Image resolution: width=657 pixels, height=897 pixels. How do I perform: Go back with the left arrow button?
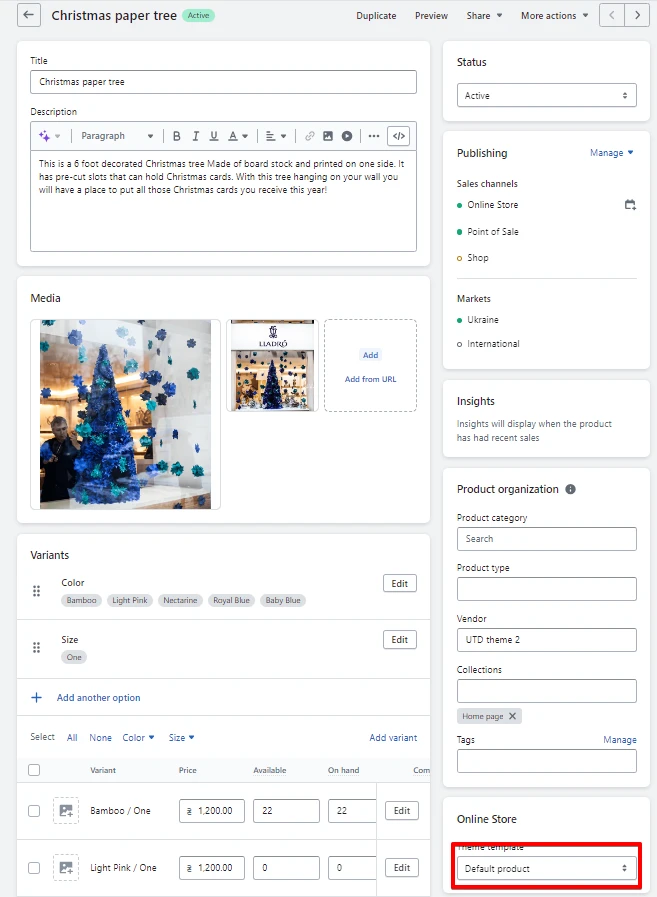point(29,15)
